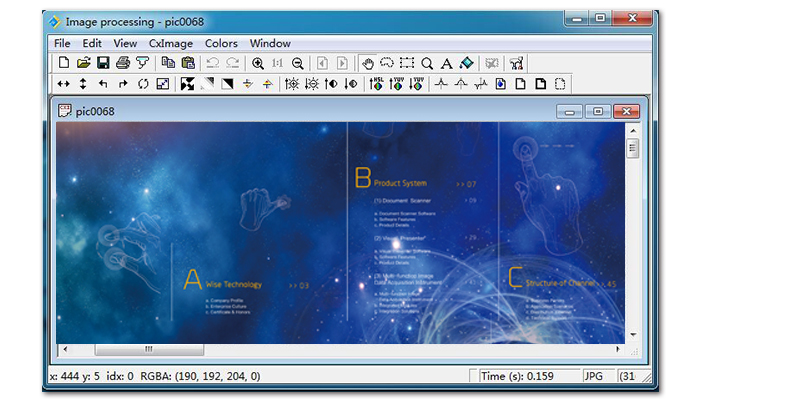The height and width of the screenshot is (402, 800).
Task: Toggle the rectangle selection tool
Action: pyautogui.click(x=407, y=63)
